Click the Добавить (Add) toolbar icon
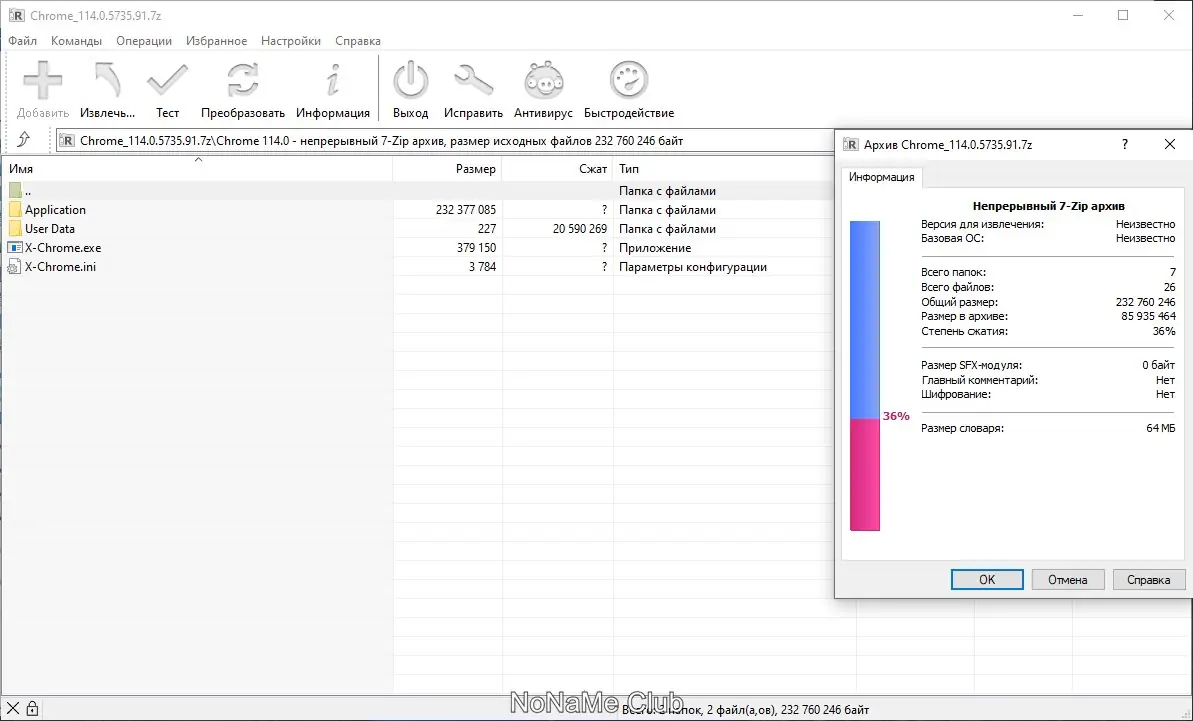This screenshot has height=721, width=1193. point(42,80)
